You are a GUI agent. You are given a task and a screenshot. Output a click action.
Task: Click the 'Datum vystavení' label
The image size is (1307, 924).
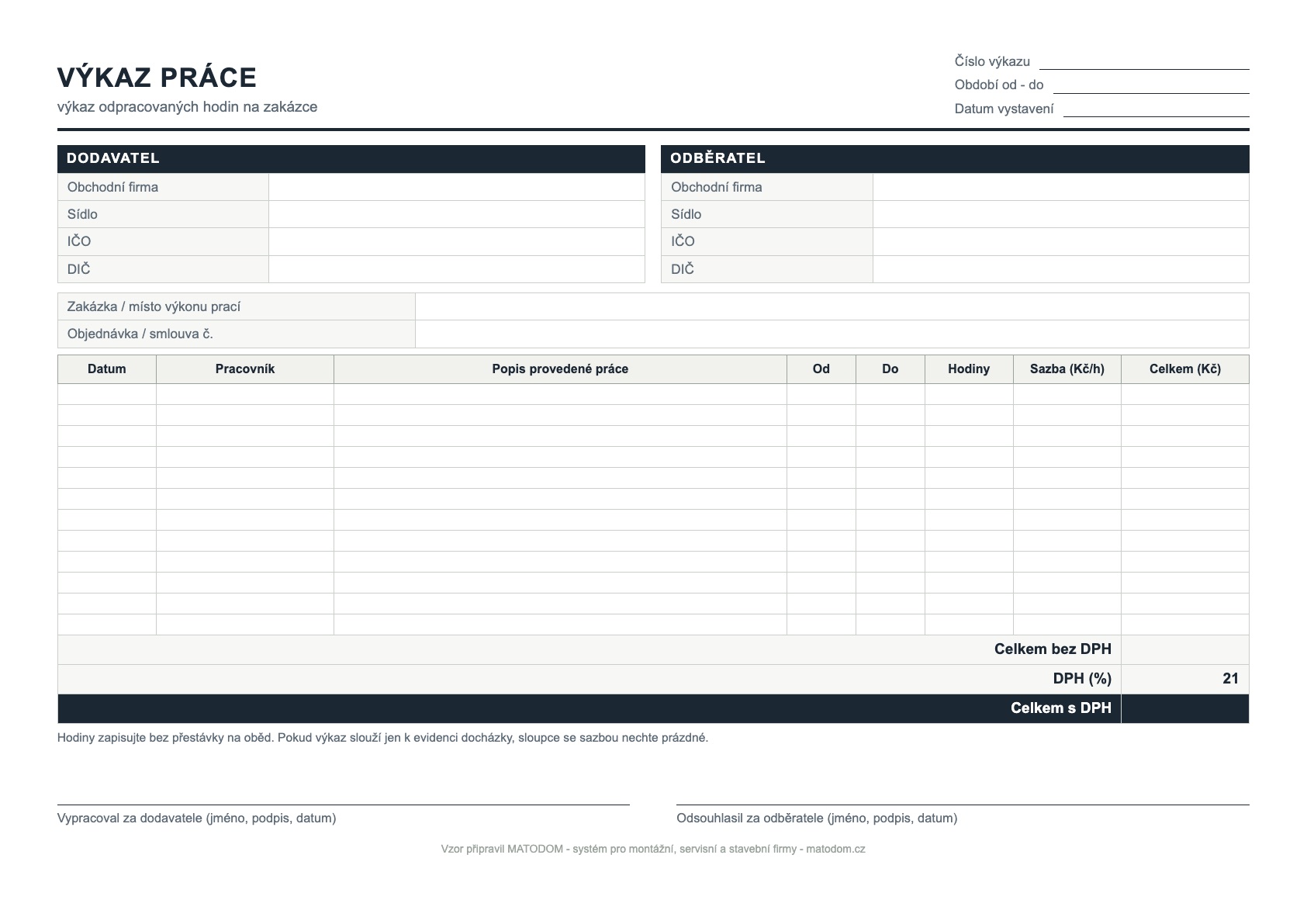pyautogui.click(x=1004, y=109)
